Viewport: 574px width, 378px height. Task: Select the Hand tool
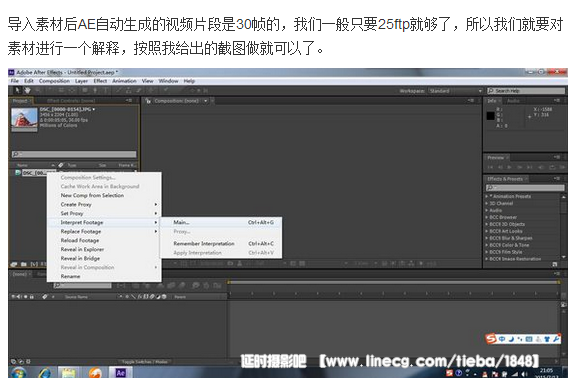pos(27,90)
